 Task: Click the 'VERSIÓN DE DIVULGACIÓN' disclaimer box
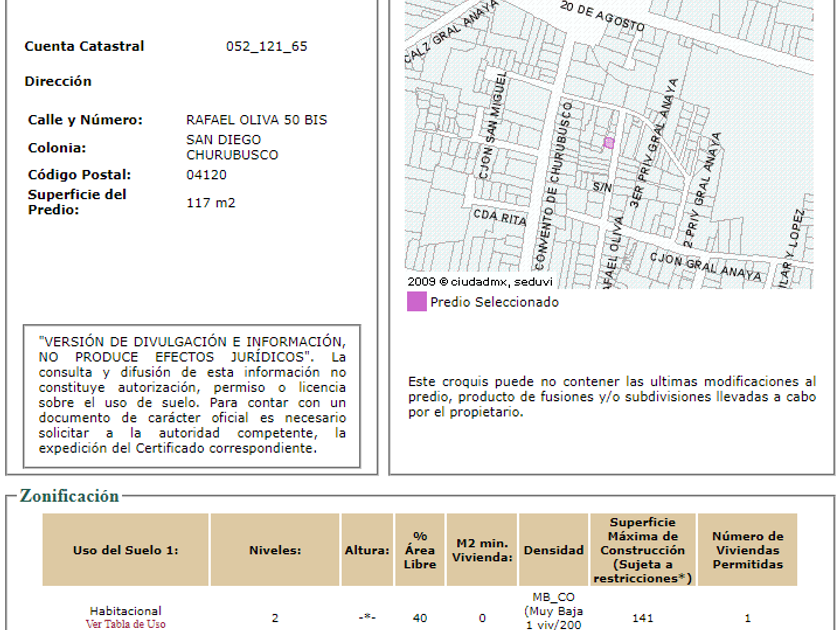click(192, 395)
